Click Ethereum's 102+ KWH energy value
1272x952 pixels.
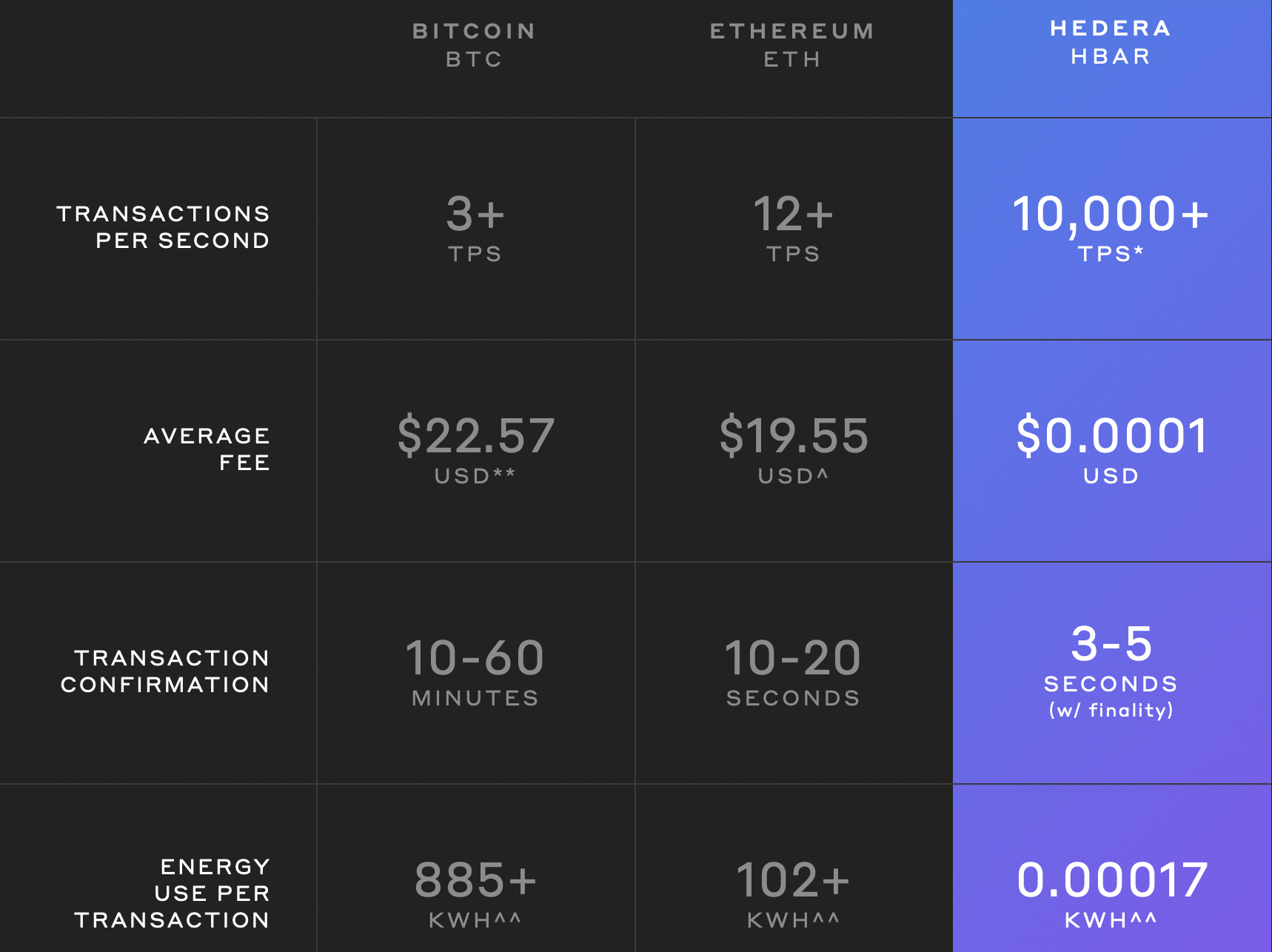point(793,894)
